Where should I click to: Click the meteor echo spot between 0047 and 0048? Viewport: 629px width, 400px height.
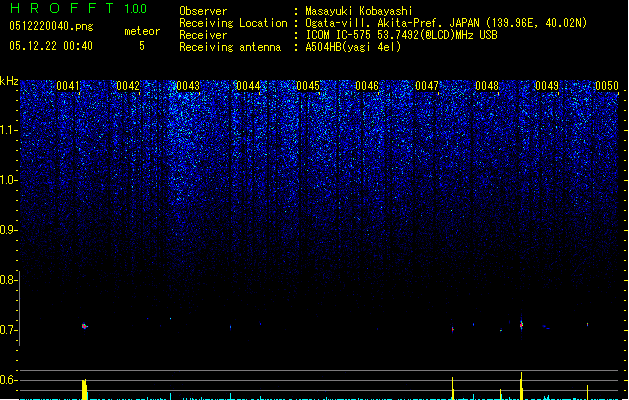(x=453, y=329)
